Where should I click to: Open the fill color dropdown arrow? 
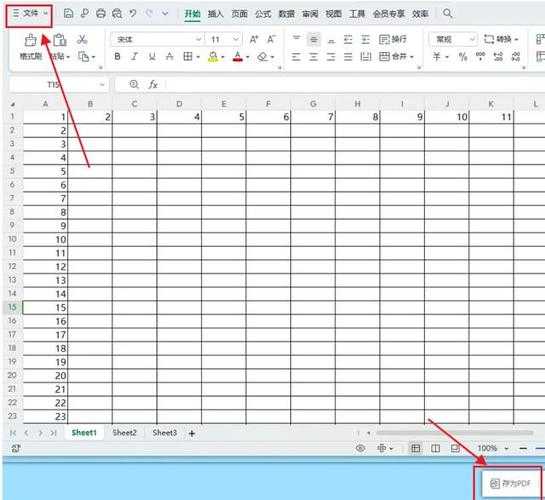(x=223, y=57)
